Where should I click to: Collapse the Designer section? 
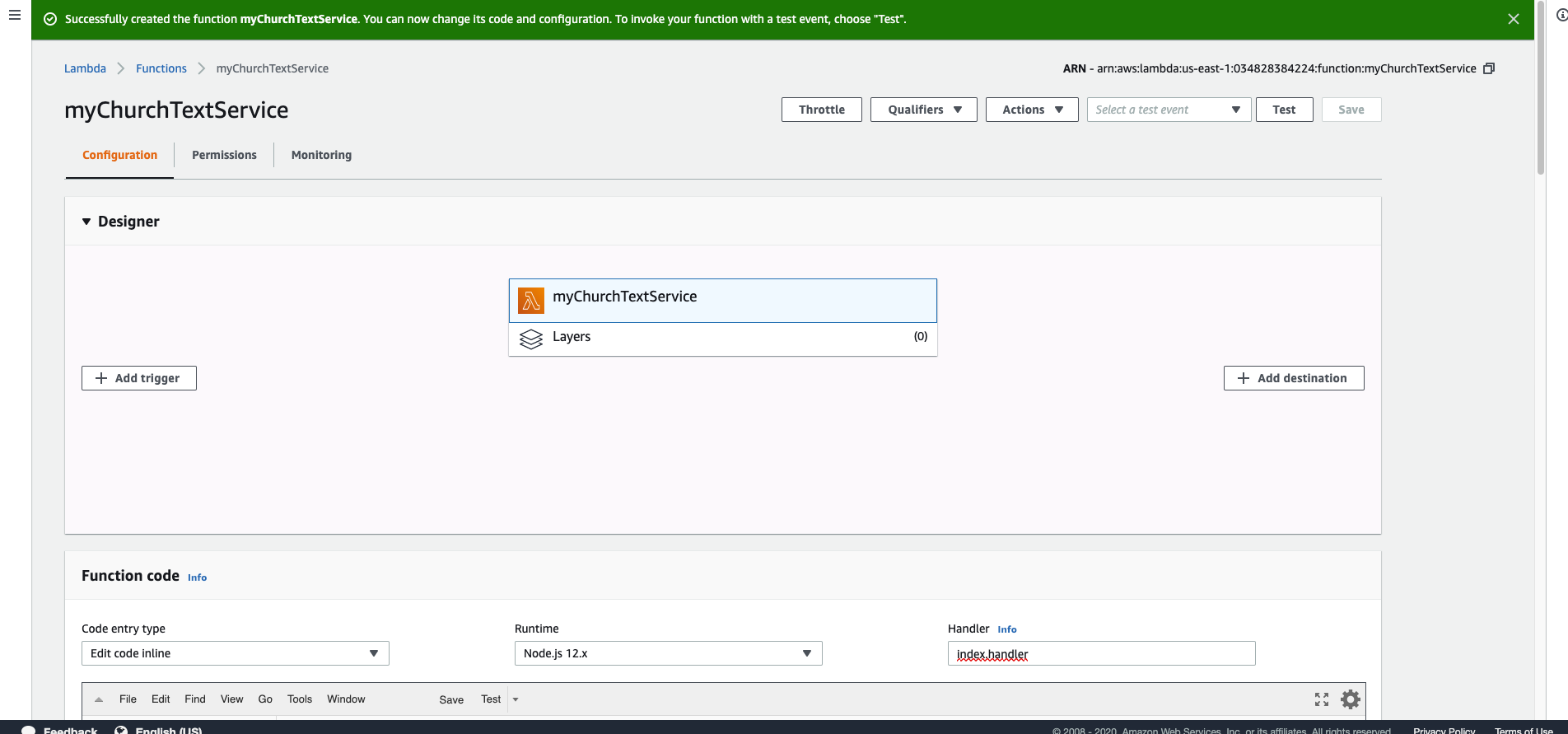pyautogui.click(x=86, y=222)
